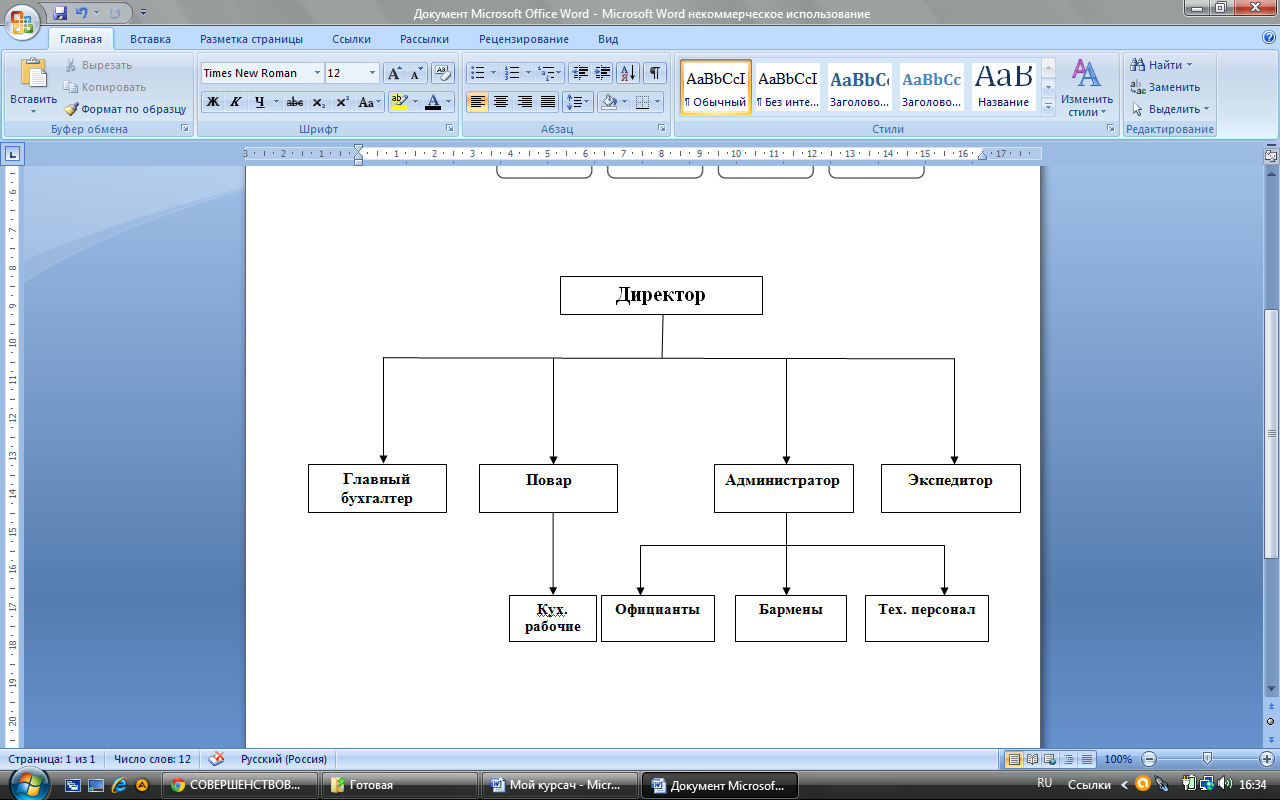Expand the styles gallery
The image size is (1280, 800).
click(x=1049, y=105)
